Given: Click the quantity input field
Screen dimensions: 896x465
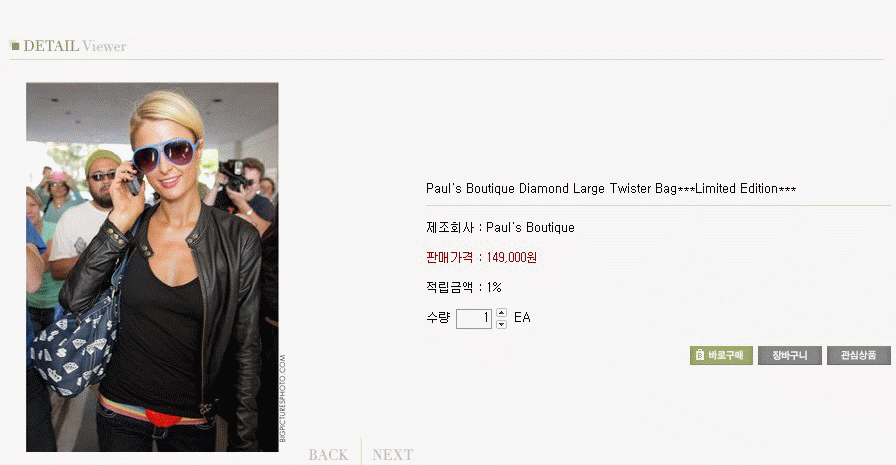Looking at the screenshot, I should 474,318.
